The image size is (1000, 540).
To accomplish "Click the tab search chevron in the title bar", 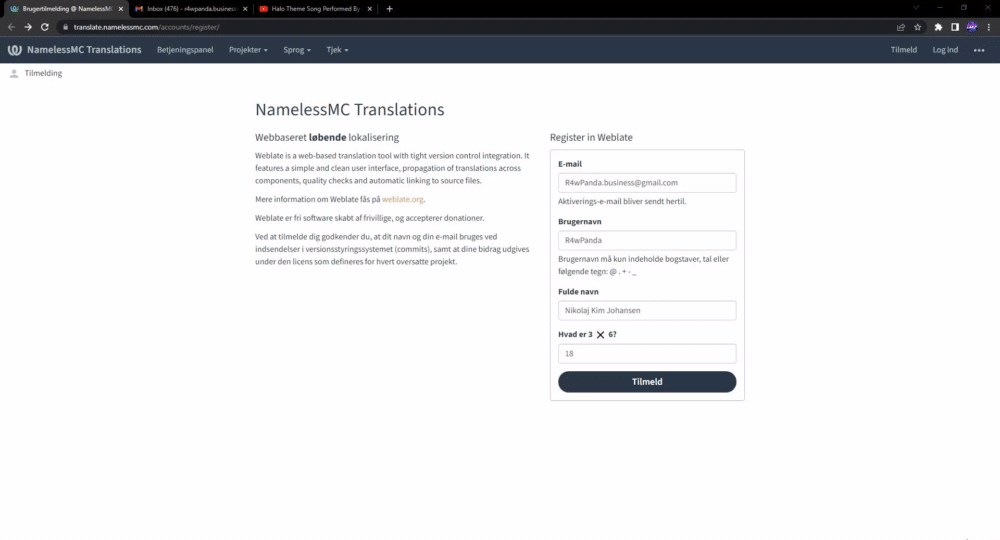I will [916, 8].
